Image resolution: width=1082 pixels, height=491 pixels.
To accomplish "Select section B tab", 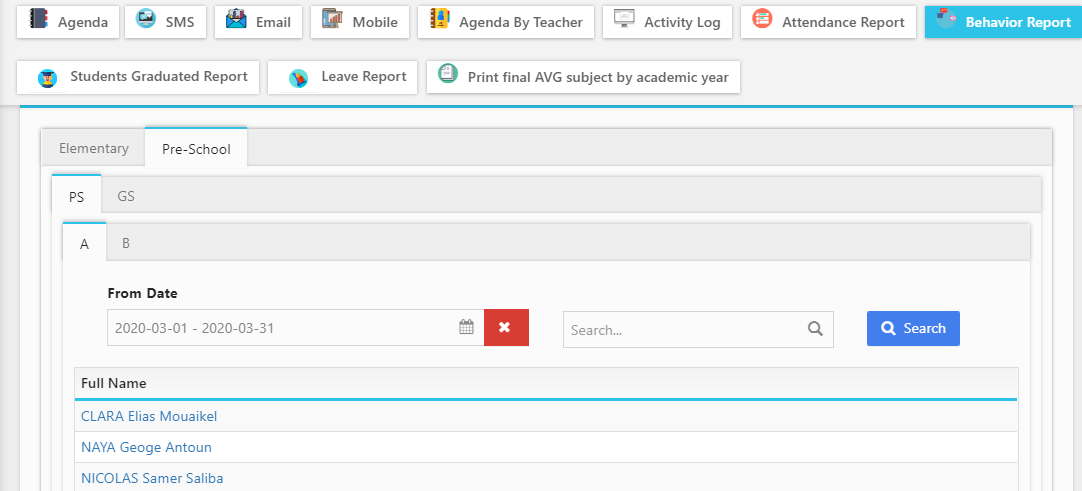I will (x=126, y=243).
